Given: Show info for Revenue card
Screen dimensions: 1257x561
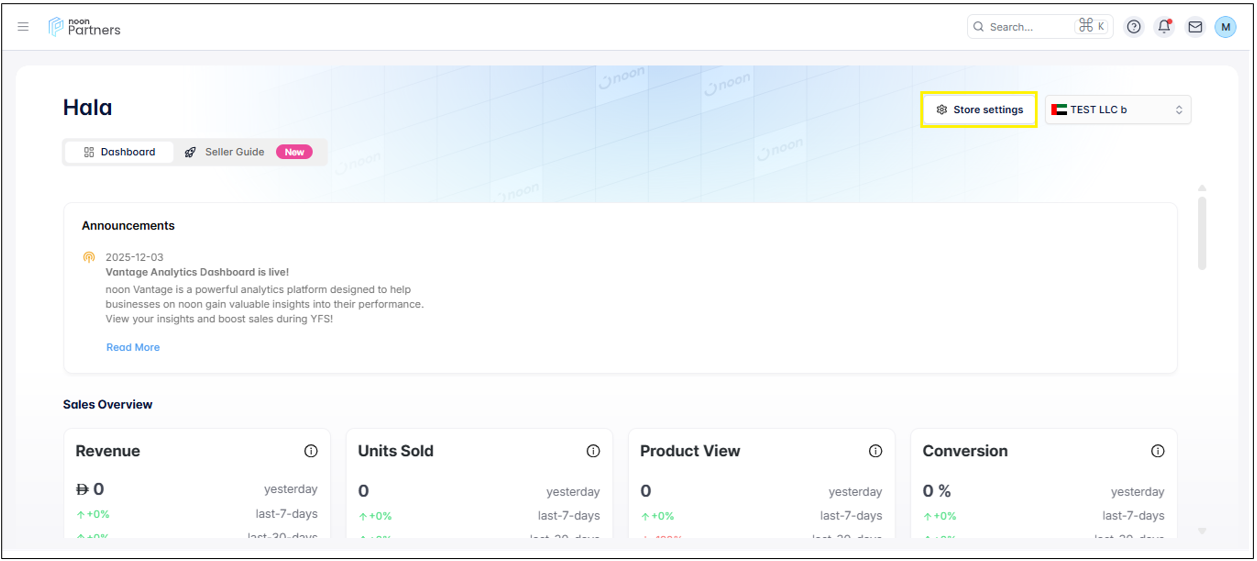Looking at the screenshot, I should [x=311, y=451].
